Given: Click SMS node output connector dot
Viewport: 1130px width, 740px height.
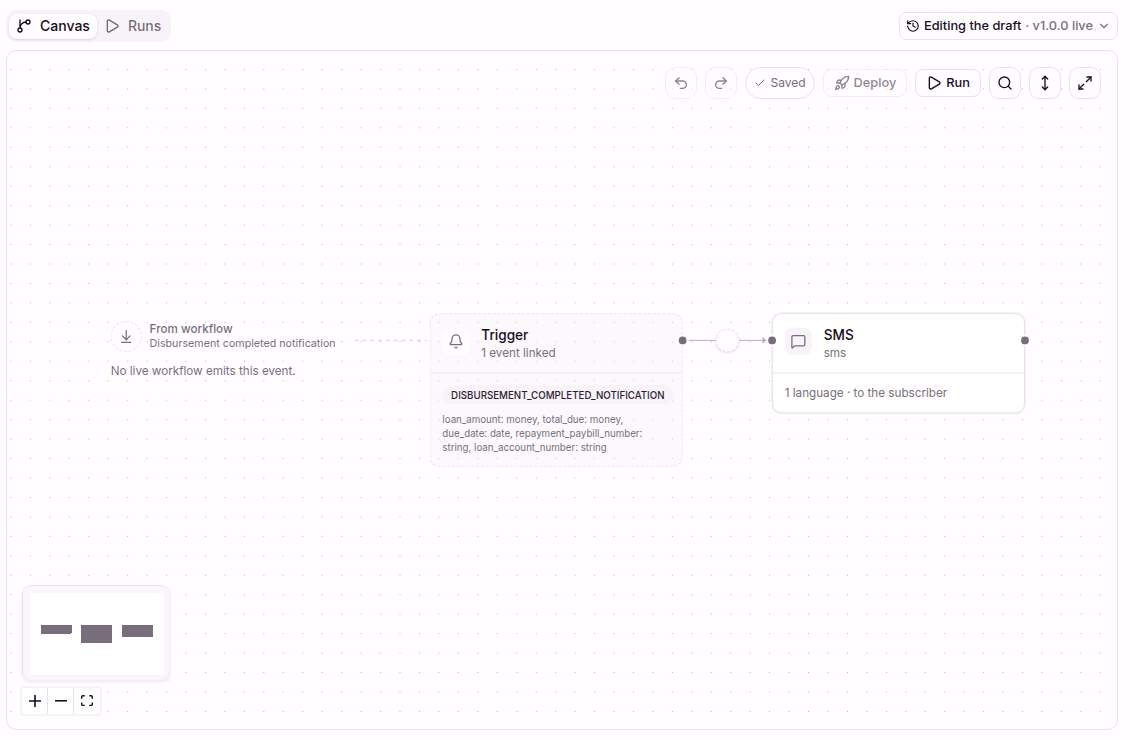Looking at the screenshot, I should coord(1025,340).
